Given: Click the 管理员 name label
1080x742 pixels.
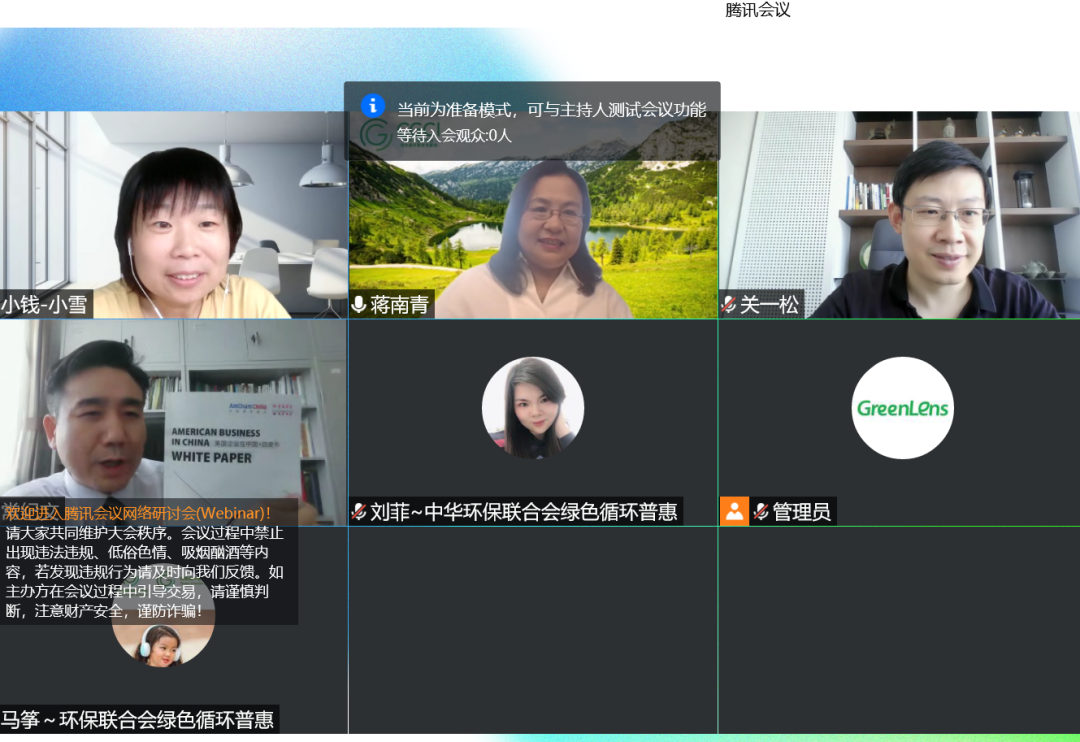Looking at the screenshot, I should point(801,512).
